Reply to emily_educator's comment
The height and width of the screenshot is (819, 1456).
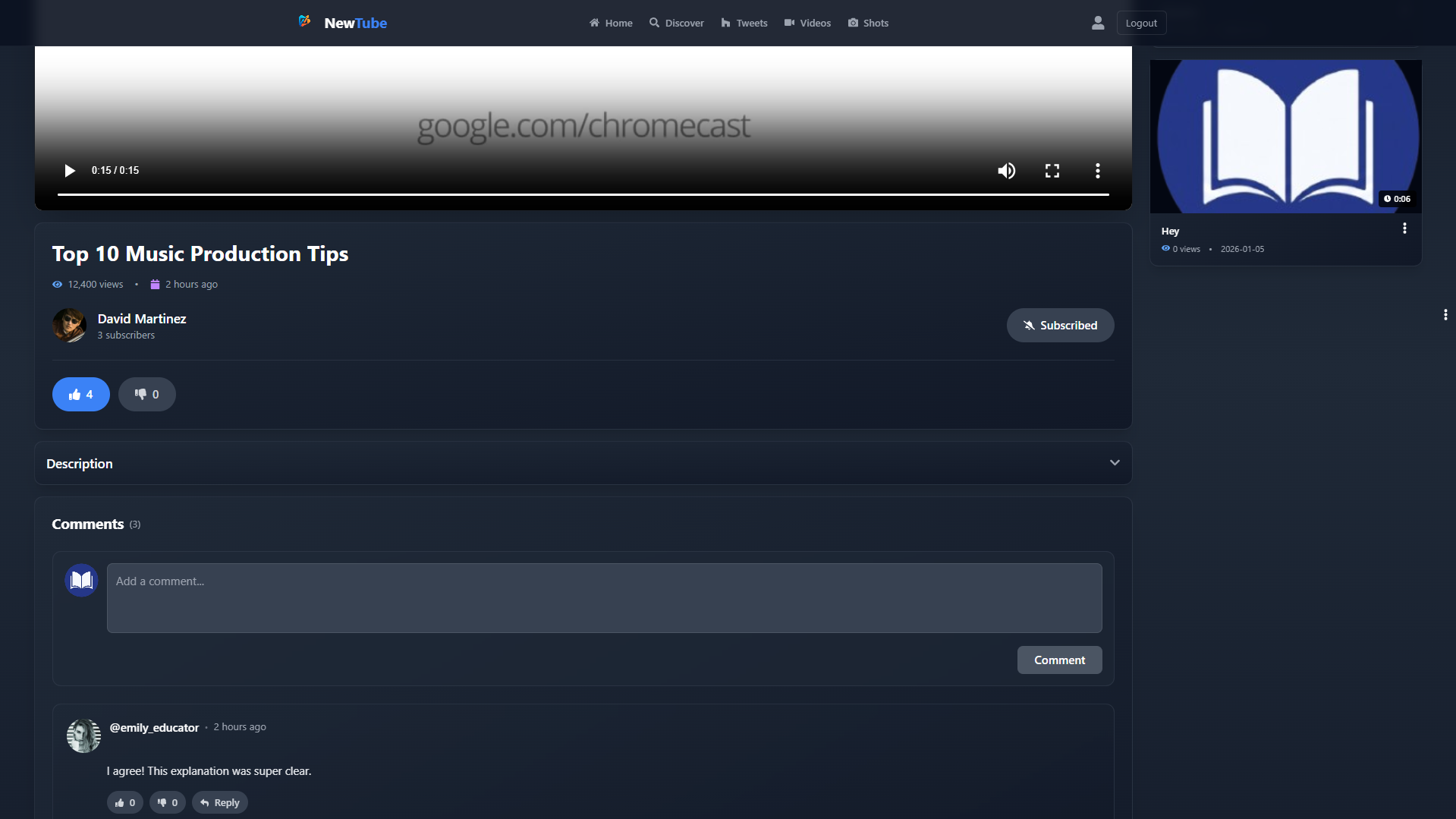click(220, 802)
